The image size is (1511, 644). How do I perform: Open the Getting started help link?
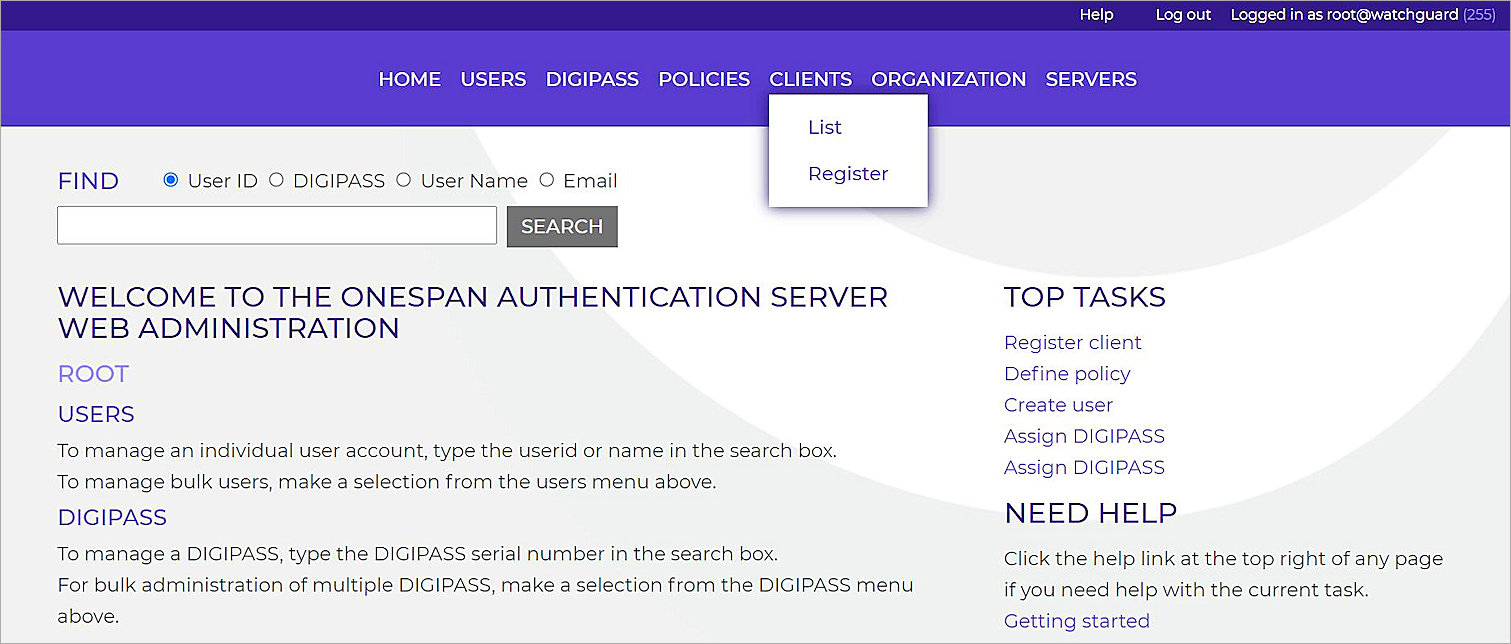pyautogui.click(x=1077, y=620)
